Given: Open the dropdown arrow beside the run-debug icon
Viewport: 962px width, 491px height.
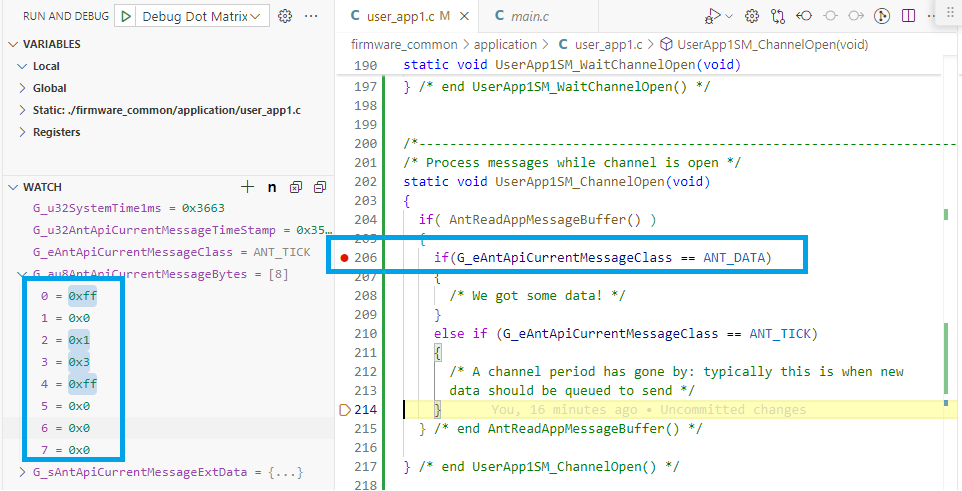Looking at the screenshot, I should point(729,17).
